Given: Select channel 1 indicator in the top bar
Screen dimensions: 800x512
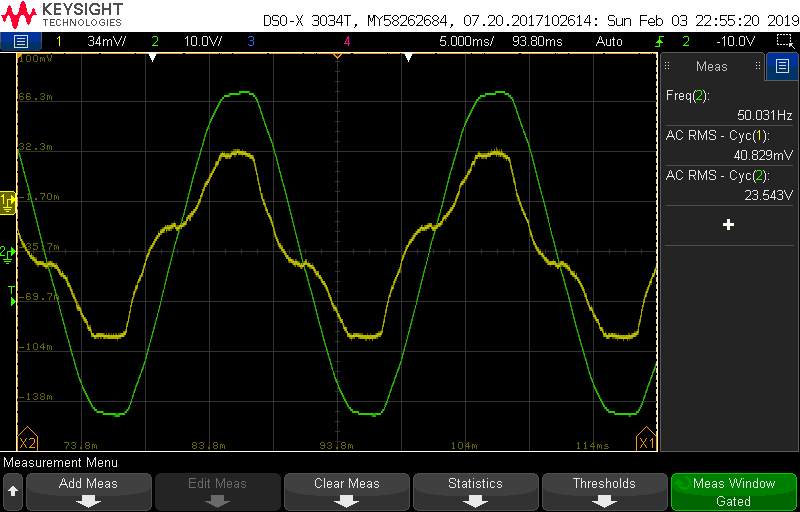Looking at the screenshot, I should (x=59, y=41).
